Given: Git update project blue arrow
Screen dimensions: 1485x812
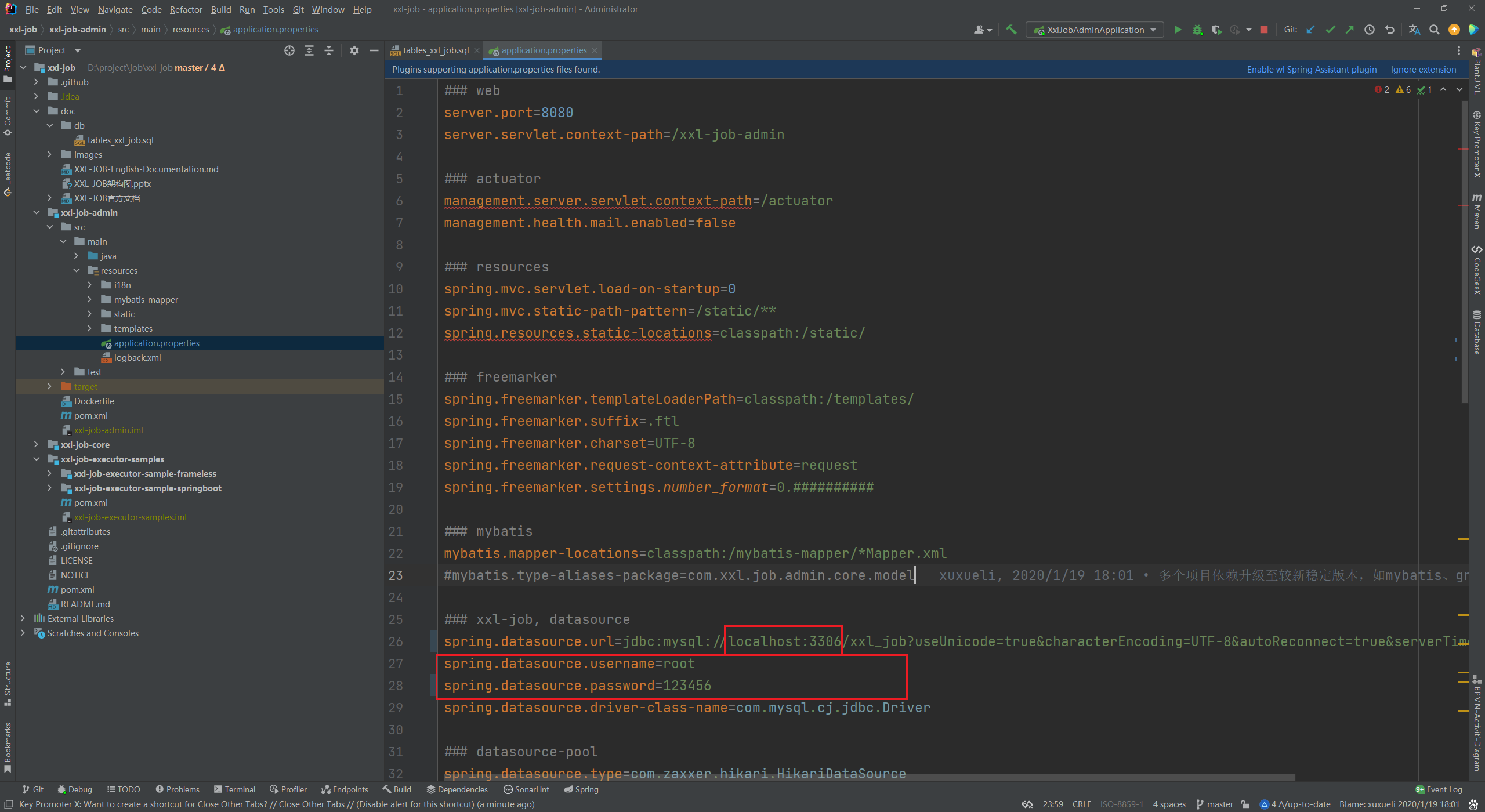Looking at the screenshot, I should [1310, 30].
